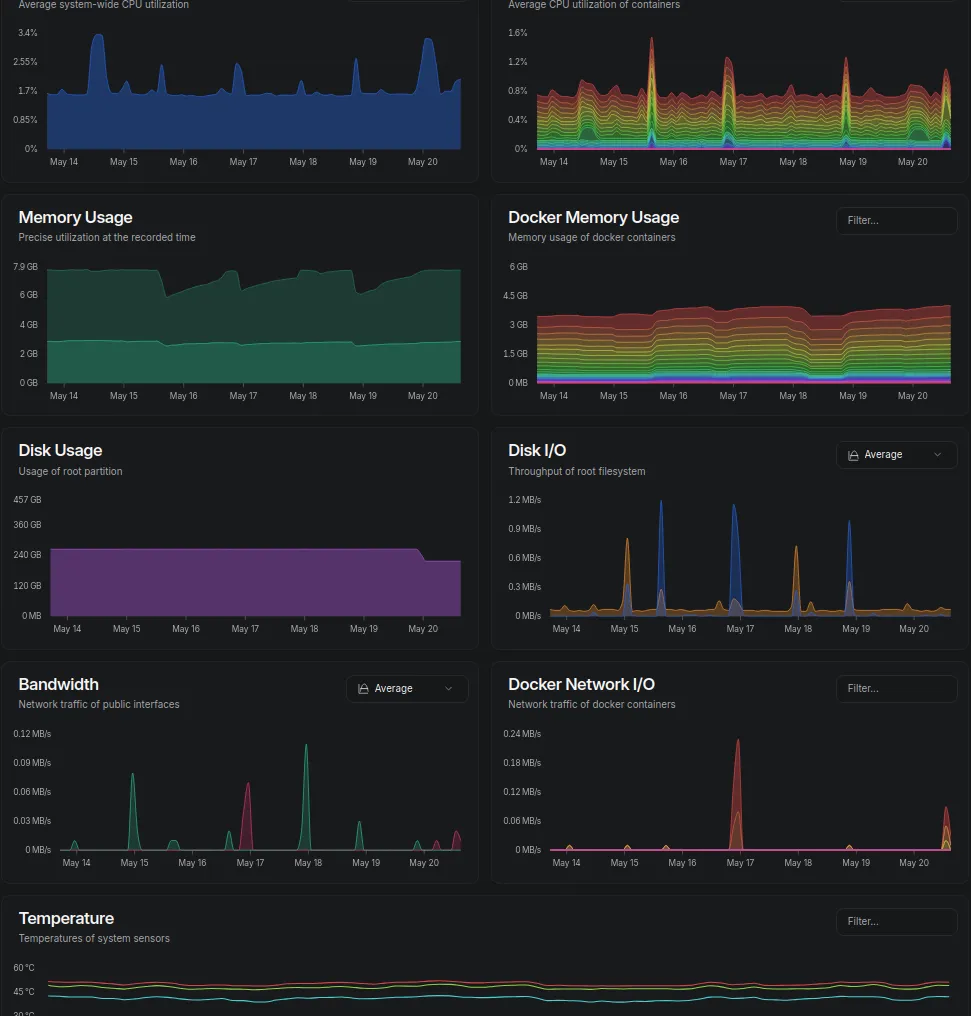The height and width of the screenshot is (1016, 971).
Task: Click the Docker Memory Usage title
Action: pyautogui.click(x=593, y=218)
